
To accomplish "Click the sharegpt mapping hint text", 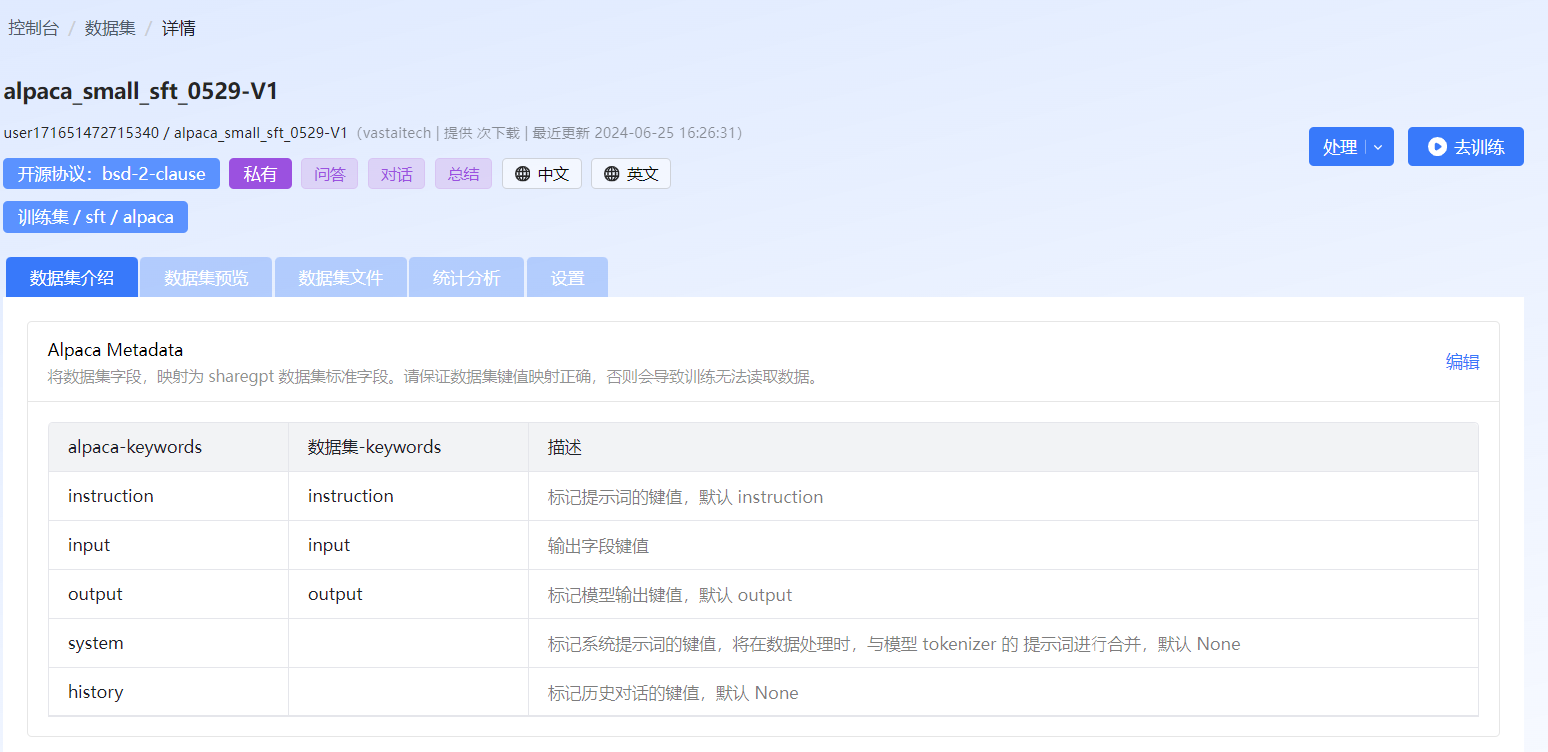I will [x=434, y=378].
